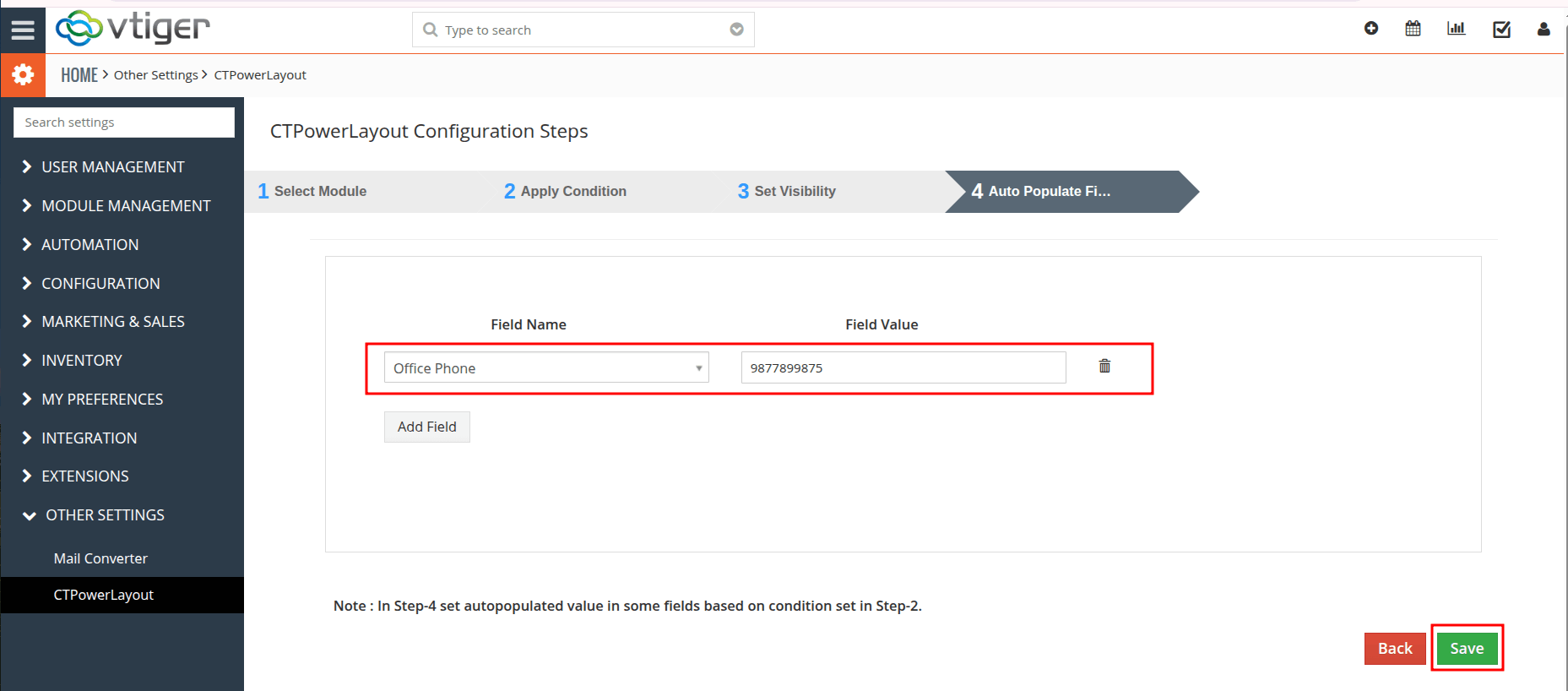Click the vtiger logo
Viewport: 1568px width, 691px height.
tap(133, 29)
